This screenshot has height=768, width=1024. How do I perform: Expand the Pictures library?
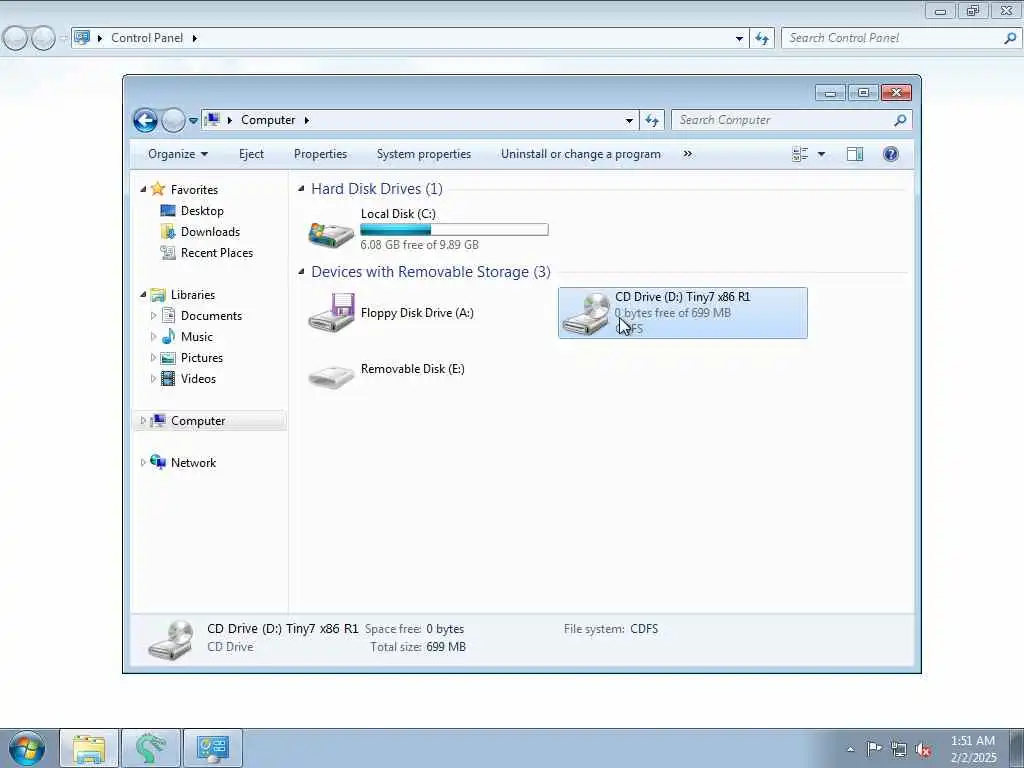[153, 358]
